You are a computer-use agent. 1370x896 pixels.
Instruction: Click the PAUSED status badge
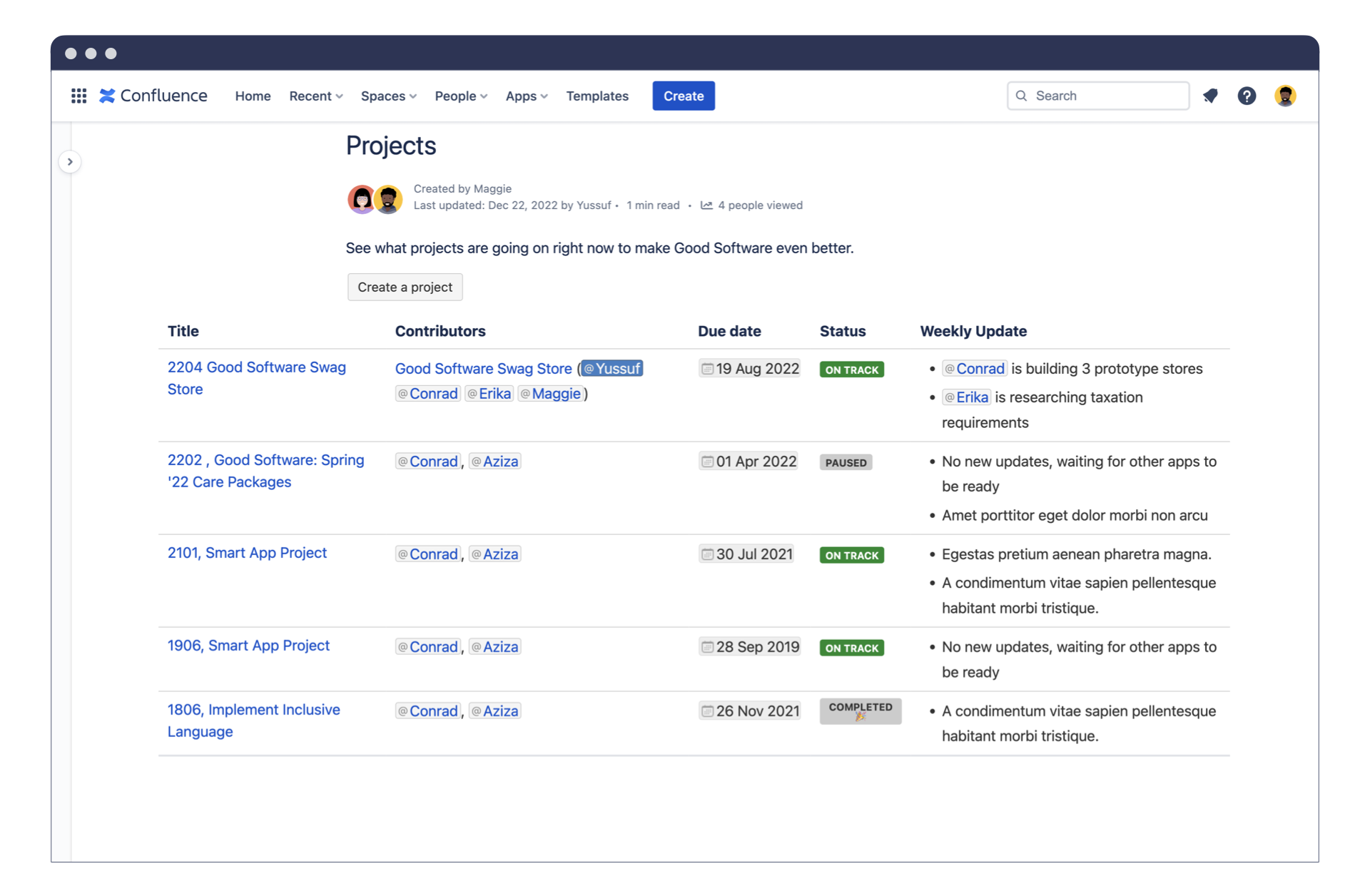coord(846,462)
